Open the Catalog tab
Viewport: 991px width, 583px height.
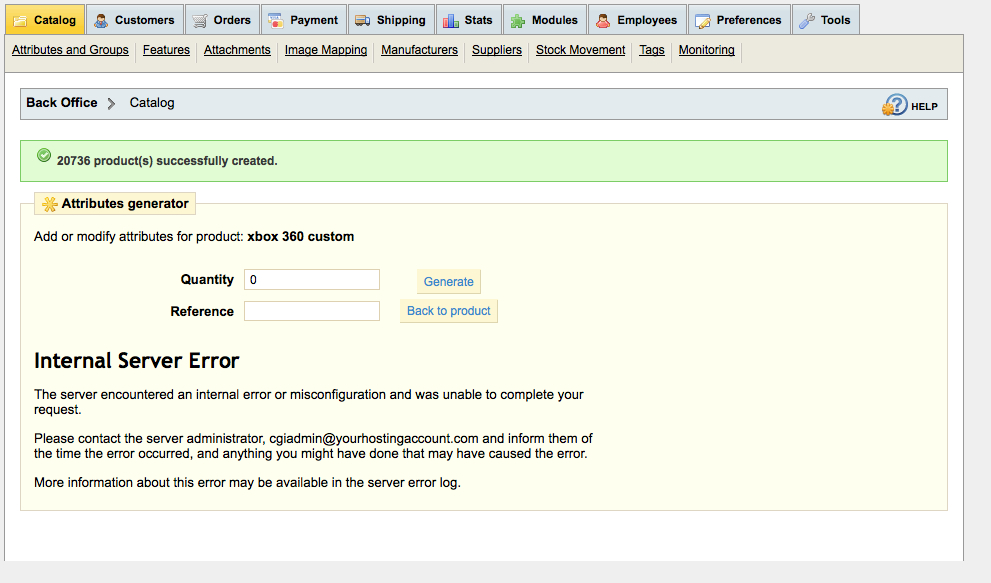point(45,20)
